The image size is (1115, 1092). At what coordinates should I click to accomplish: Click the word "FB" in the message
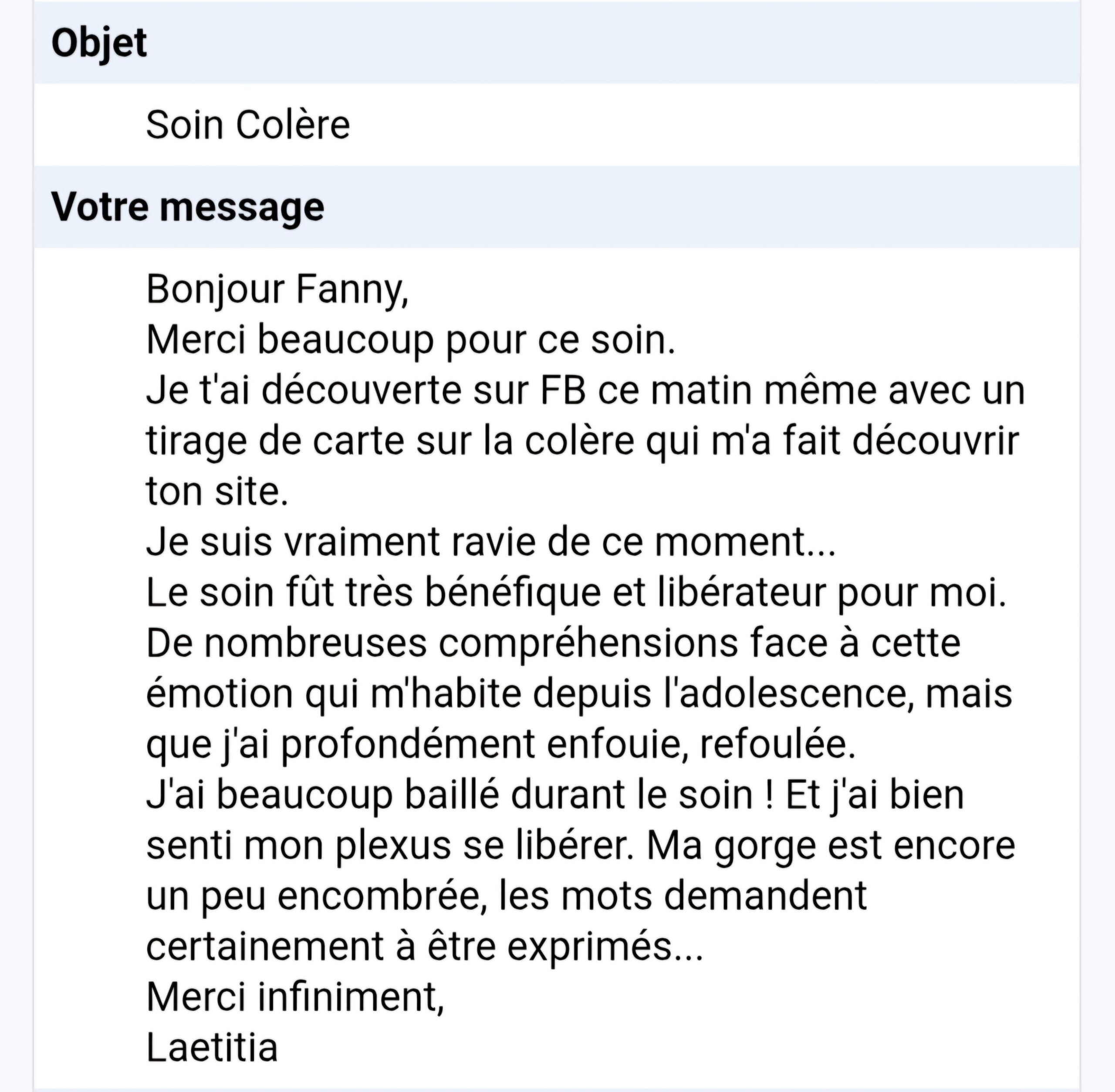point(562,391)
